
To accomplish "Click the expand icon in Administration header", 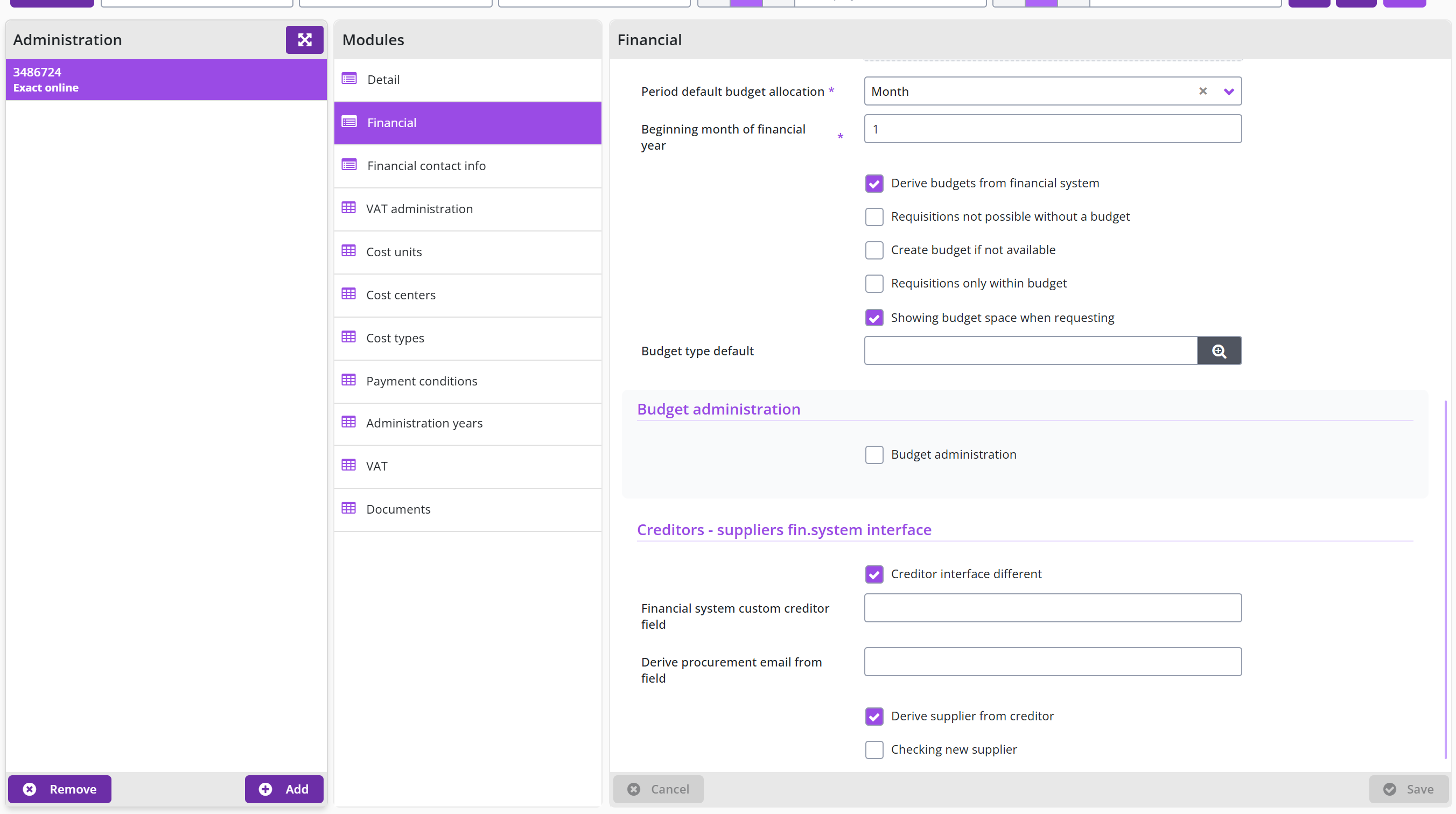I will [x=304, y=40].
